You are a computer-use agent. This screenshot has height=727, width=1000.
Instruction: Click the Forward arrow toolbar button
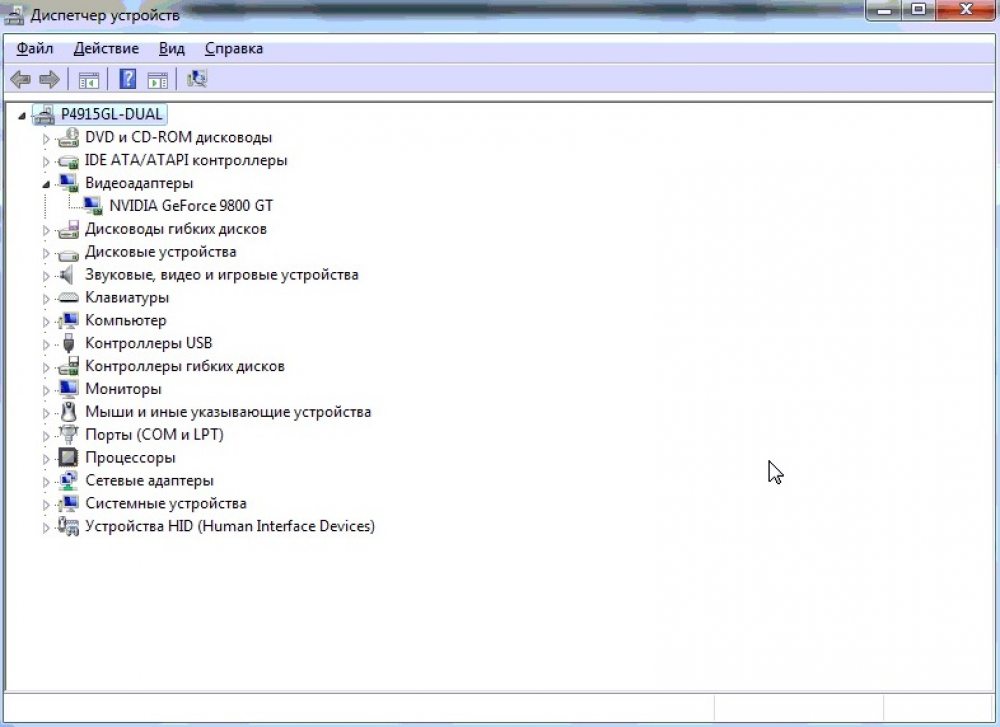pos(49,80)
